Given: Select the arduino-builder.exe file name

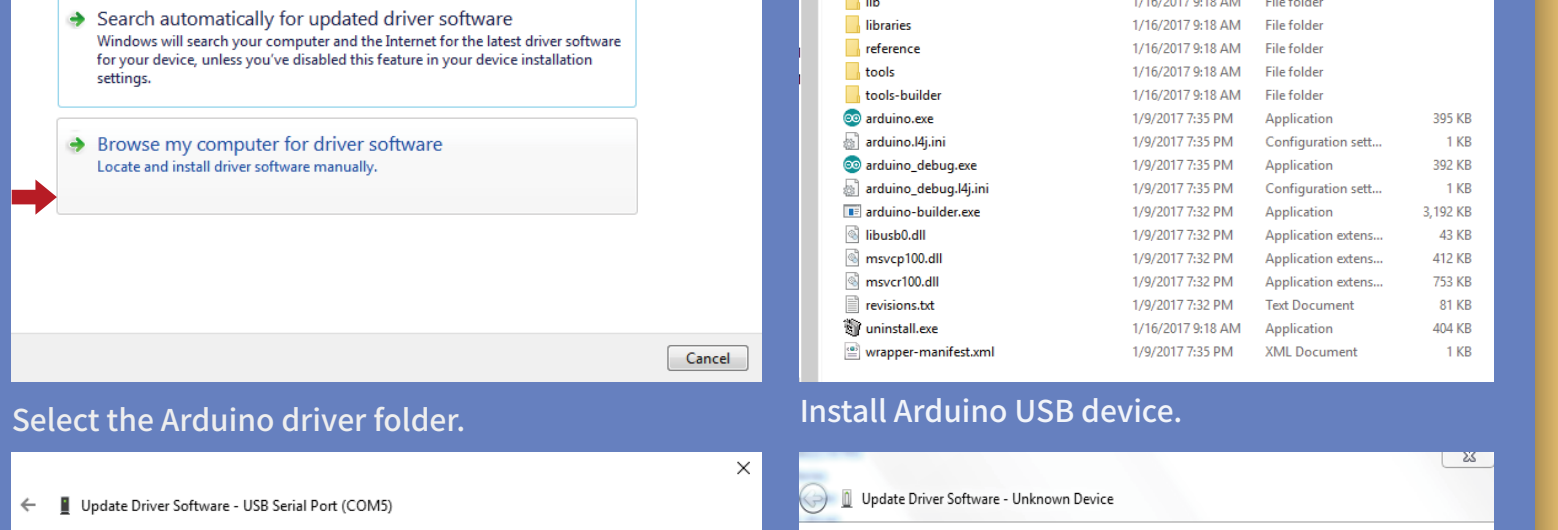Looking at the screenshot, I should 922,211.
